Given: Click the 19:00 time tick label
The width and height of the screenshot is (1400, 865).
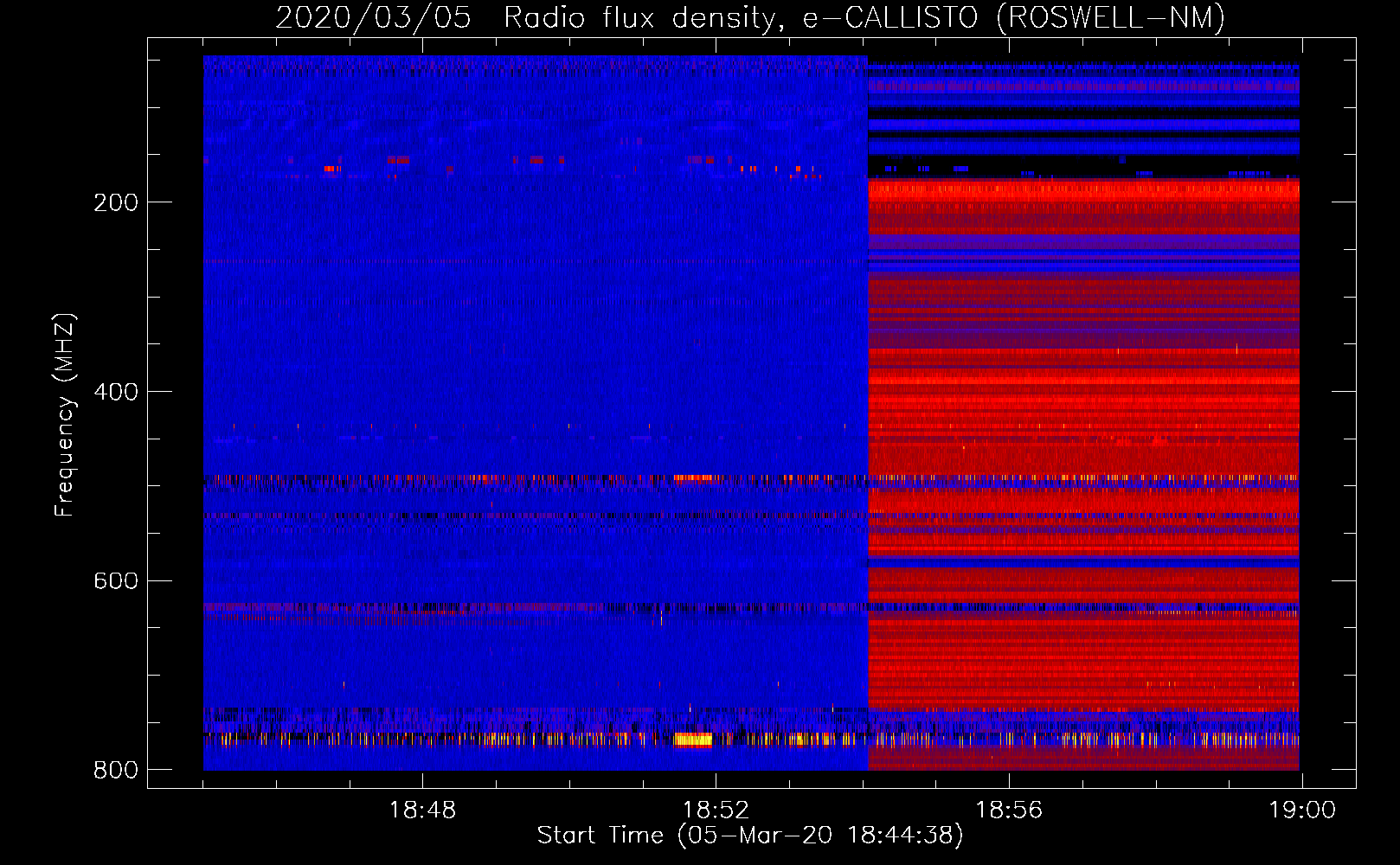Looking at the screenshot, I should click(x=1302, y=811).
